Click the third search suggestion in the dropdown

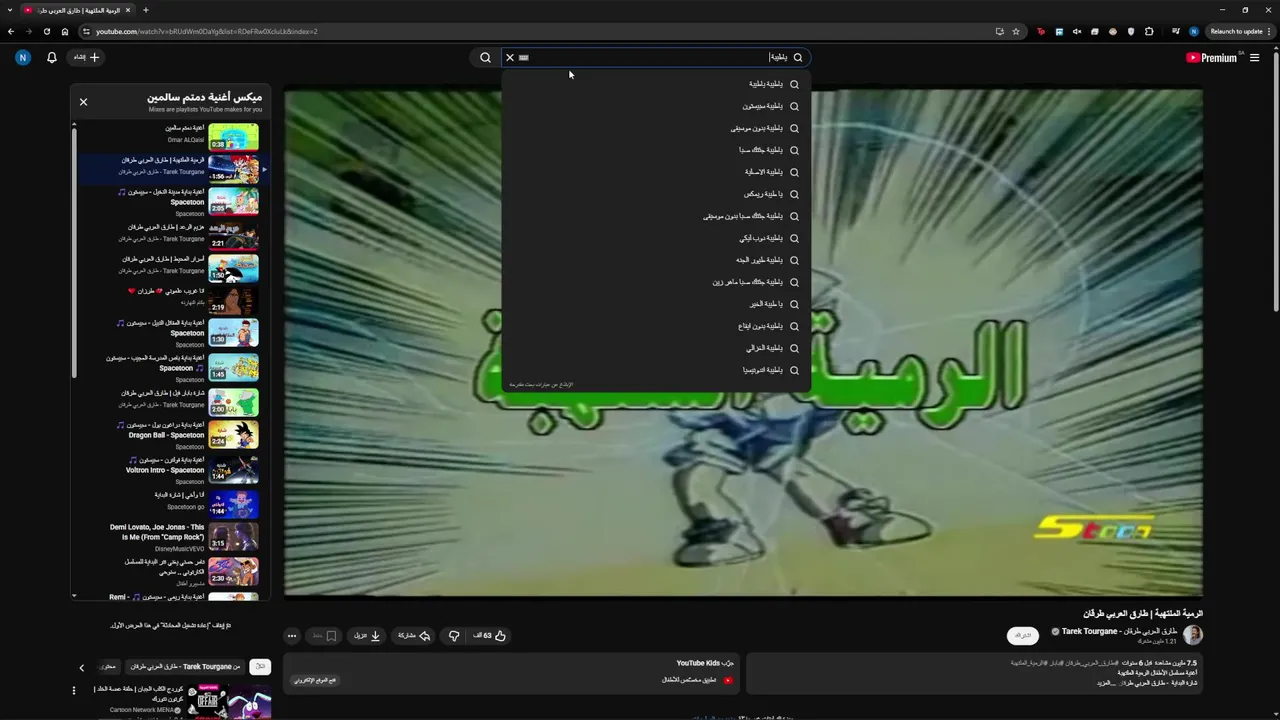[x=655, y=128]
